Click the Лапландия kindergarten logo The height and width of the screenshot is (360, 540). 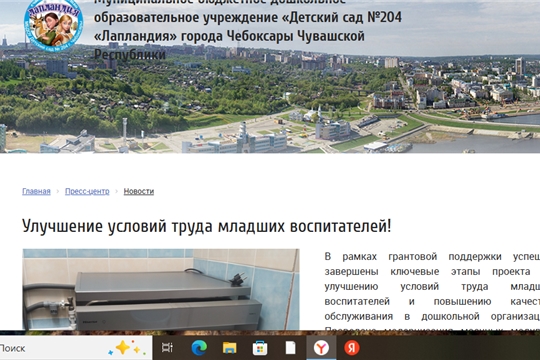tap(53, 25)
